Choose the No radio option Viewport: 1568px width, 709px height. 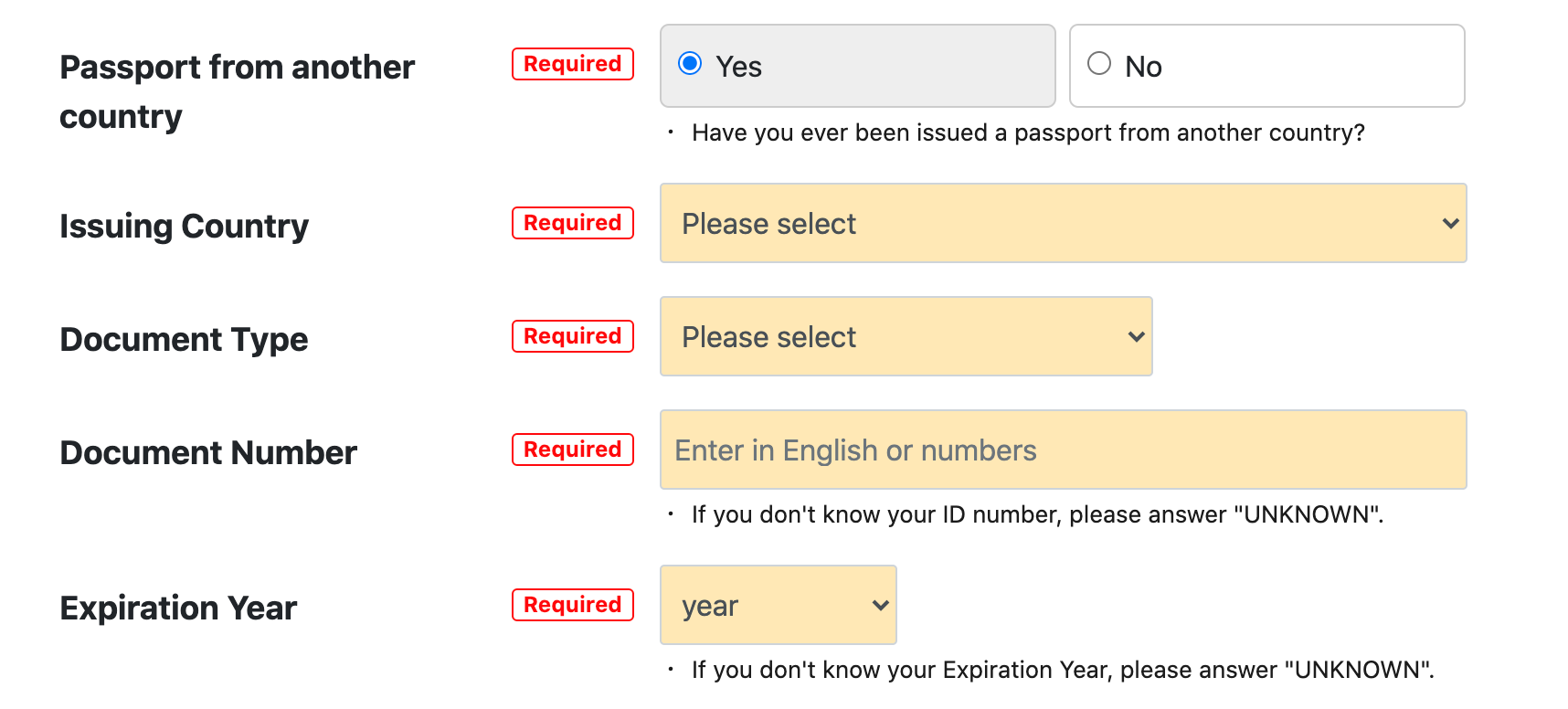point(1099,64)
